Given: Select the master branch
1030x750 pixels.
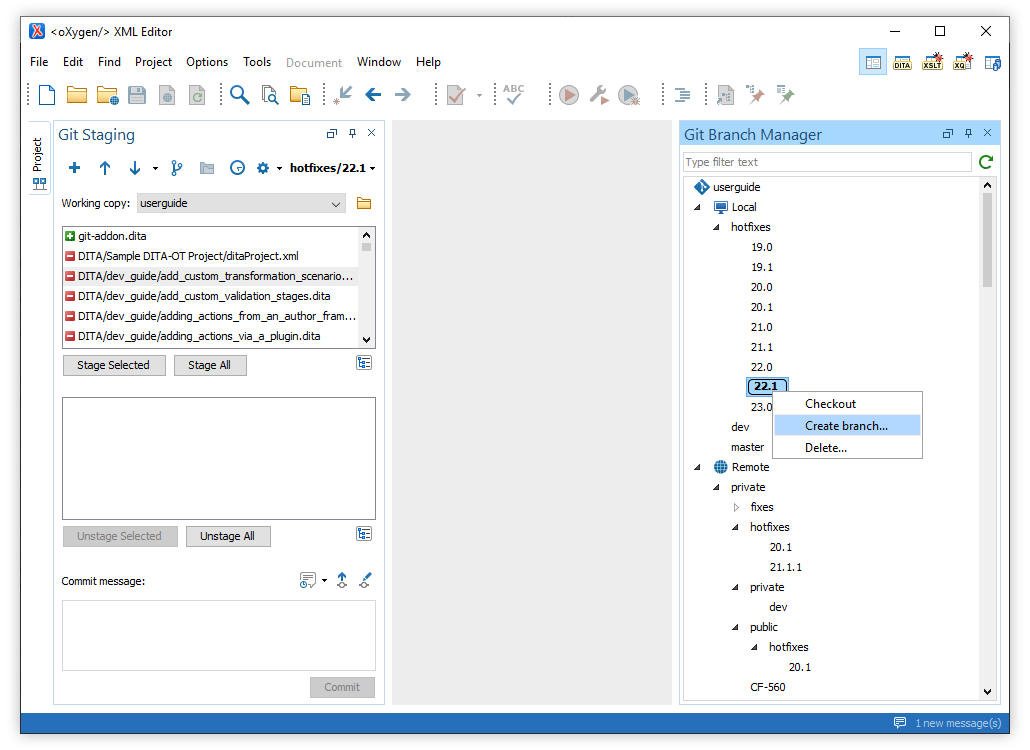Looking at the screenshot, I should (748, 447).
